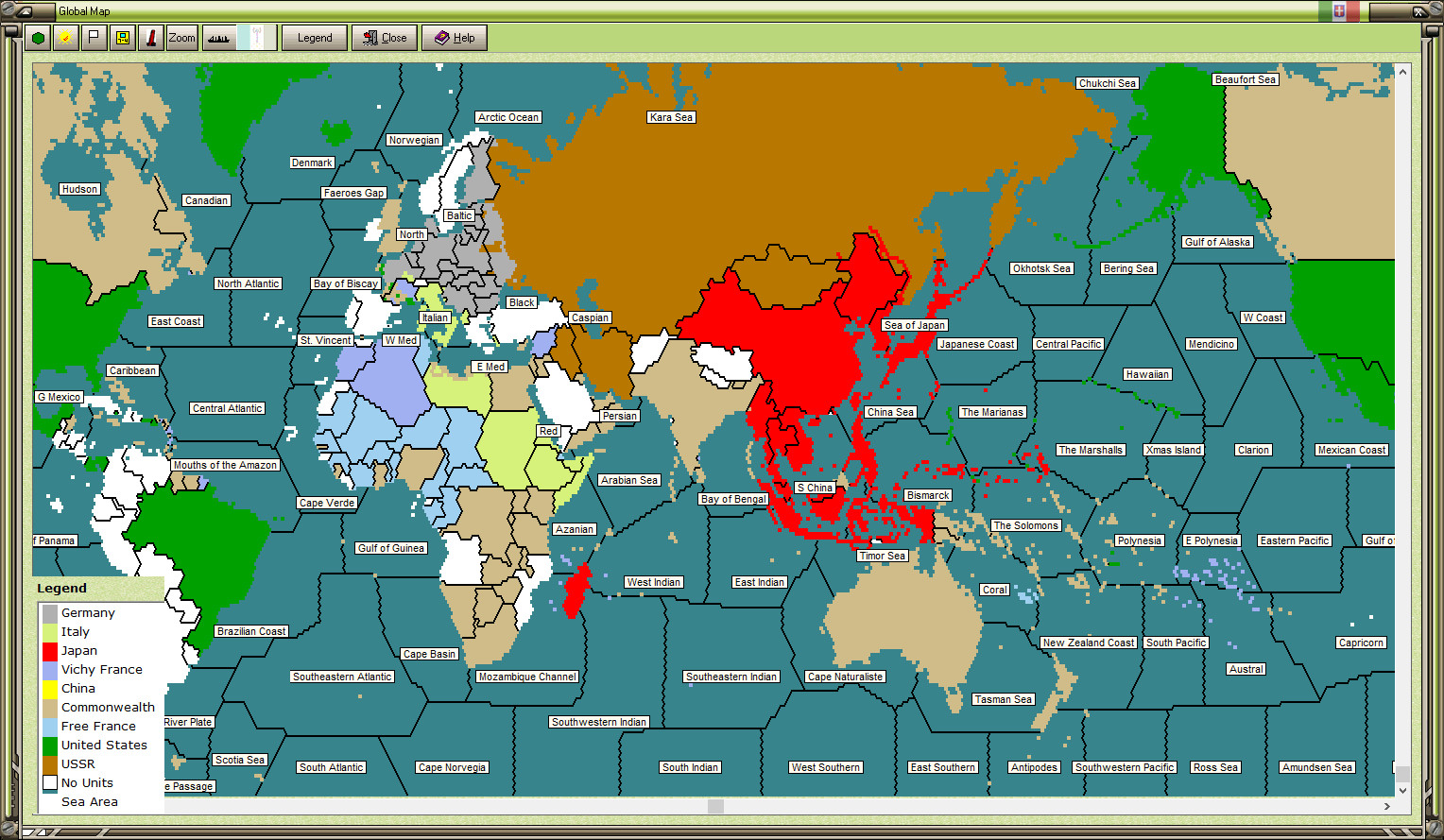Click the No Units white legend swatch
Viewport: 1444px width, 840px height.
click(50, 783)
